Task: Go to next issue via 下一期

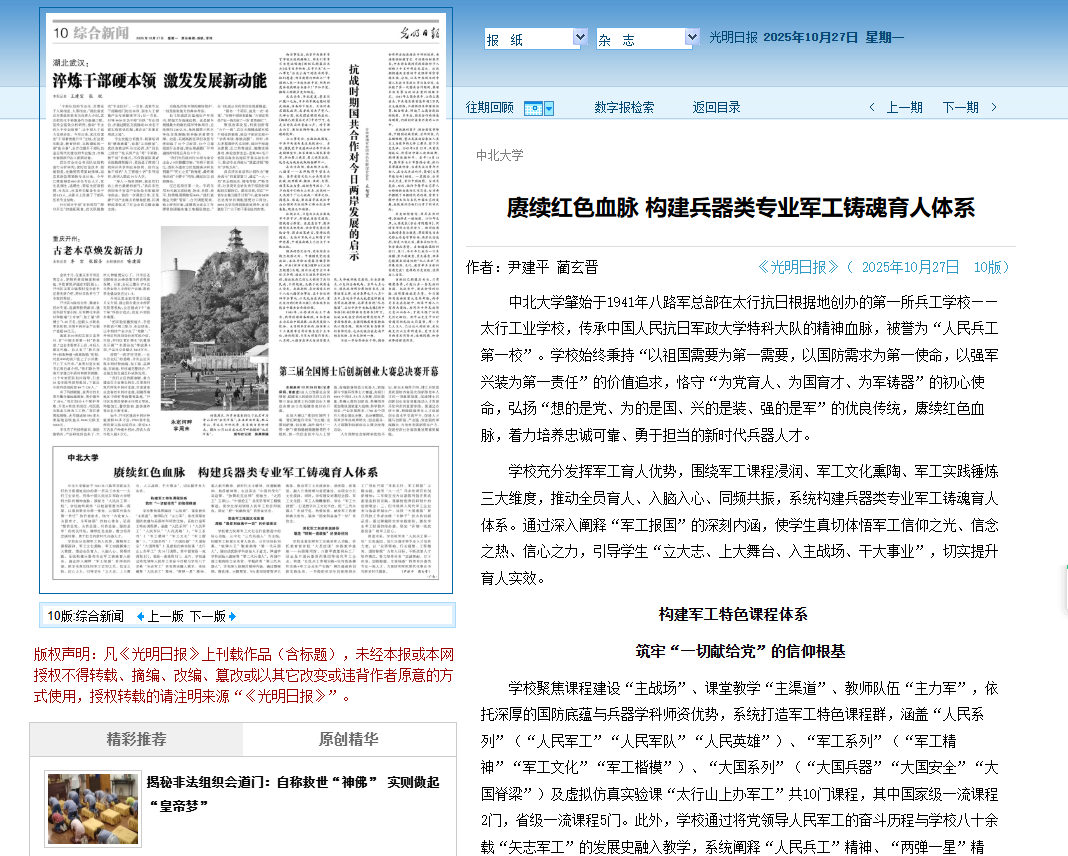Action: pos(960,108)
